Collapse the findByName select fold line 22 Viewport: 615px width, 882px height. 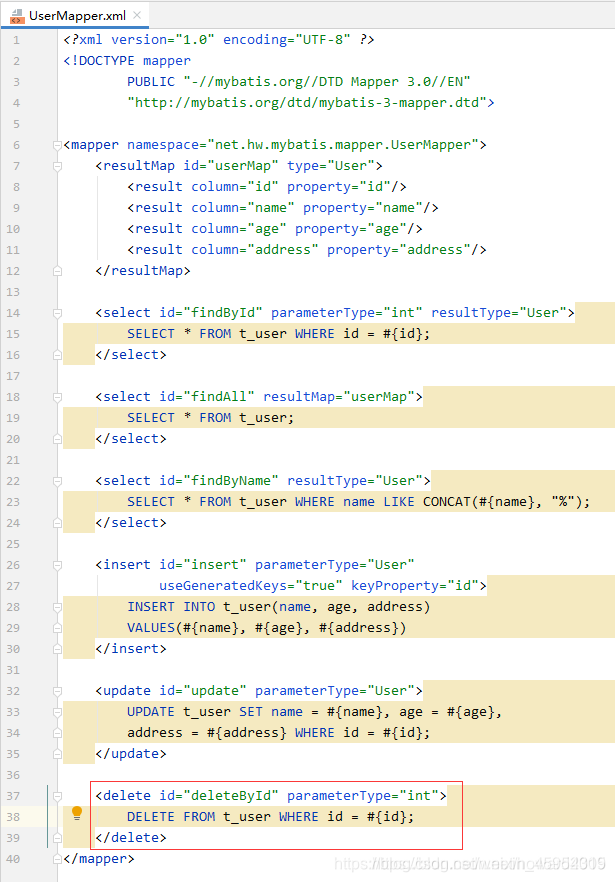click(57, 481)
